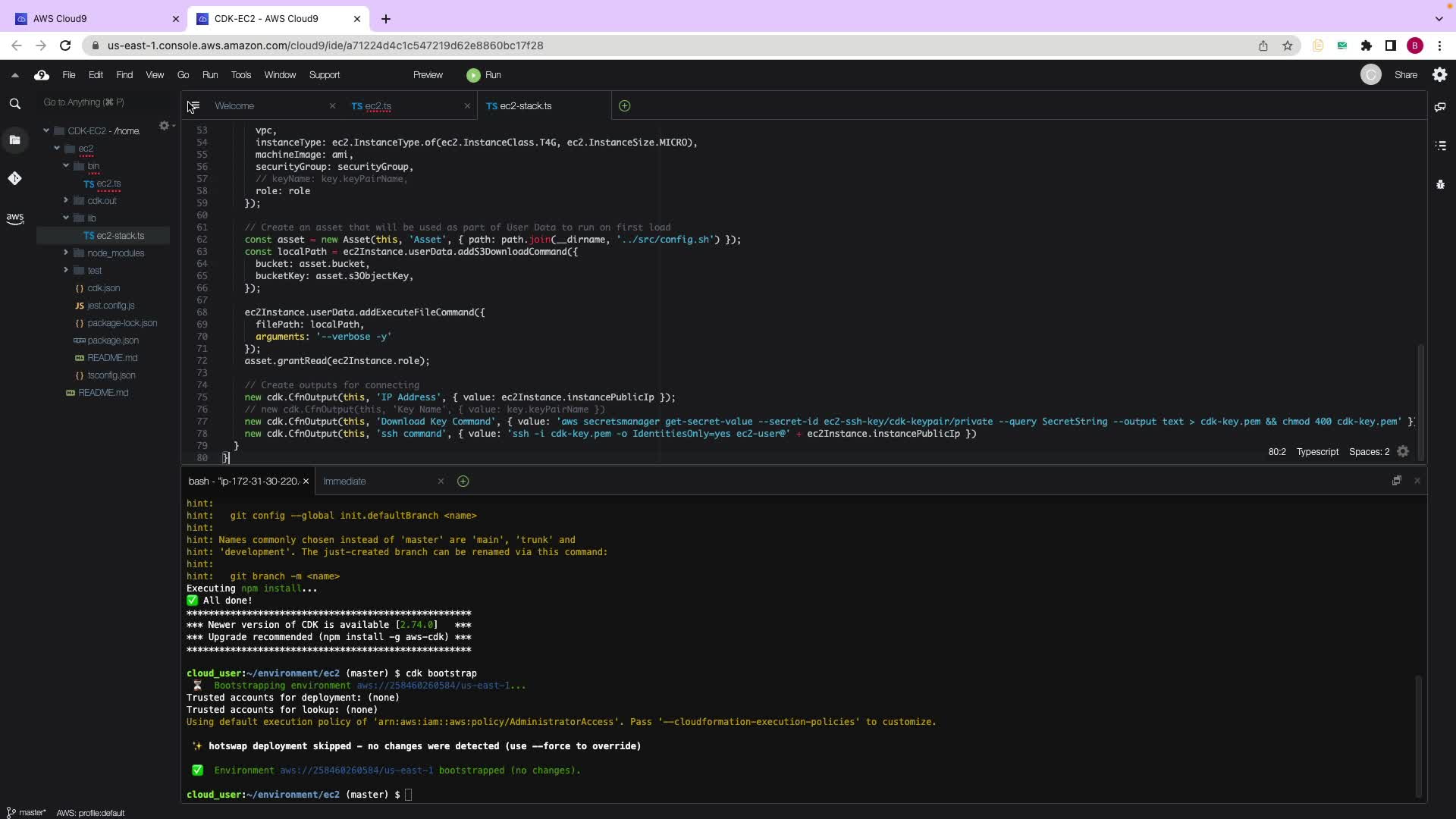
Task: Open the Debugger panel bug icon
Action: point(1440,184)
